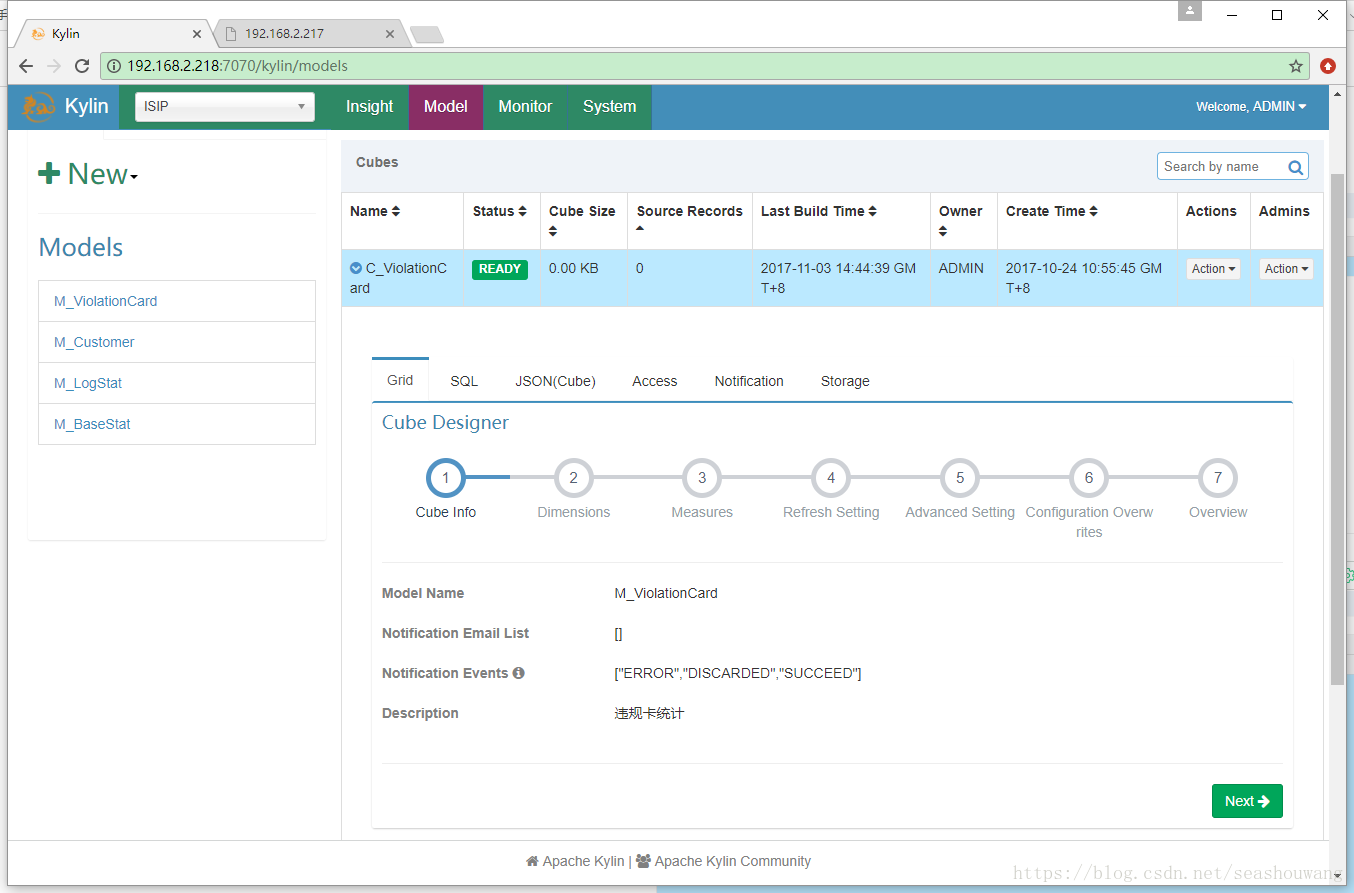Switch to the Access tab
The width and height of the screenshot is (1354, 893).
coord(655,381)
